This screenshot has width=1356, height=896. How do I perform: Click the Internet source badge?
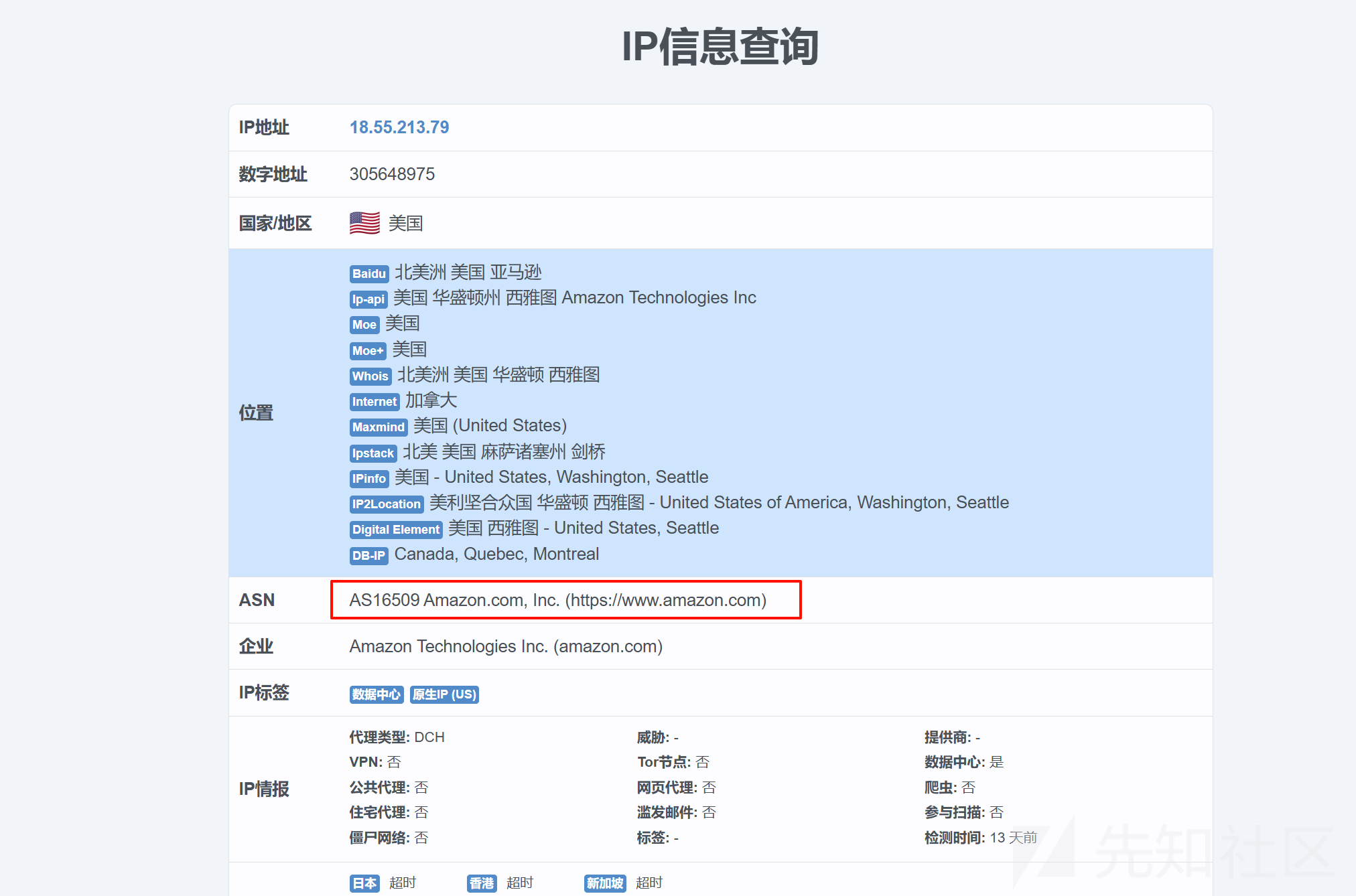click(x=375, y=402)
